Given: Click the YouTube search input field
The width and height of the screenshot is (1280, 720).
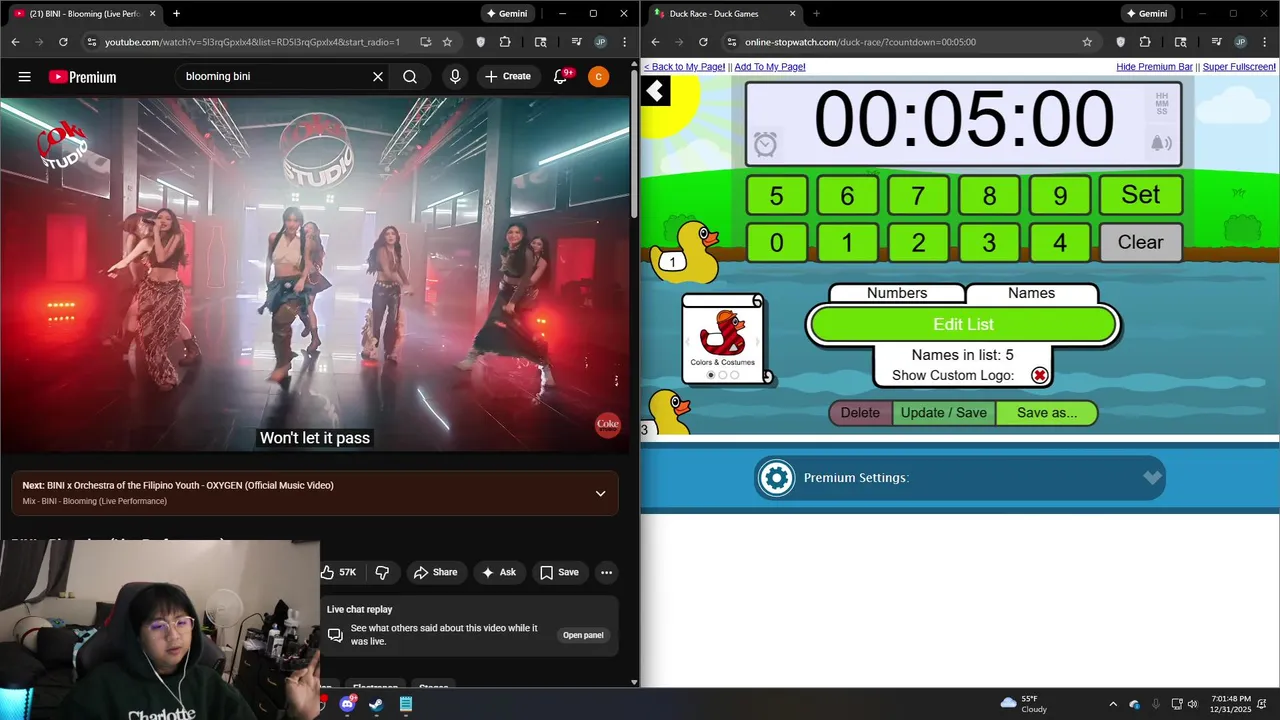Looking at the screenshot, I should pyautogui.click(x=272, y=77).
